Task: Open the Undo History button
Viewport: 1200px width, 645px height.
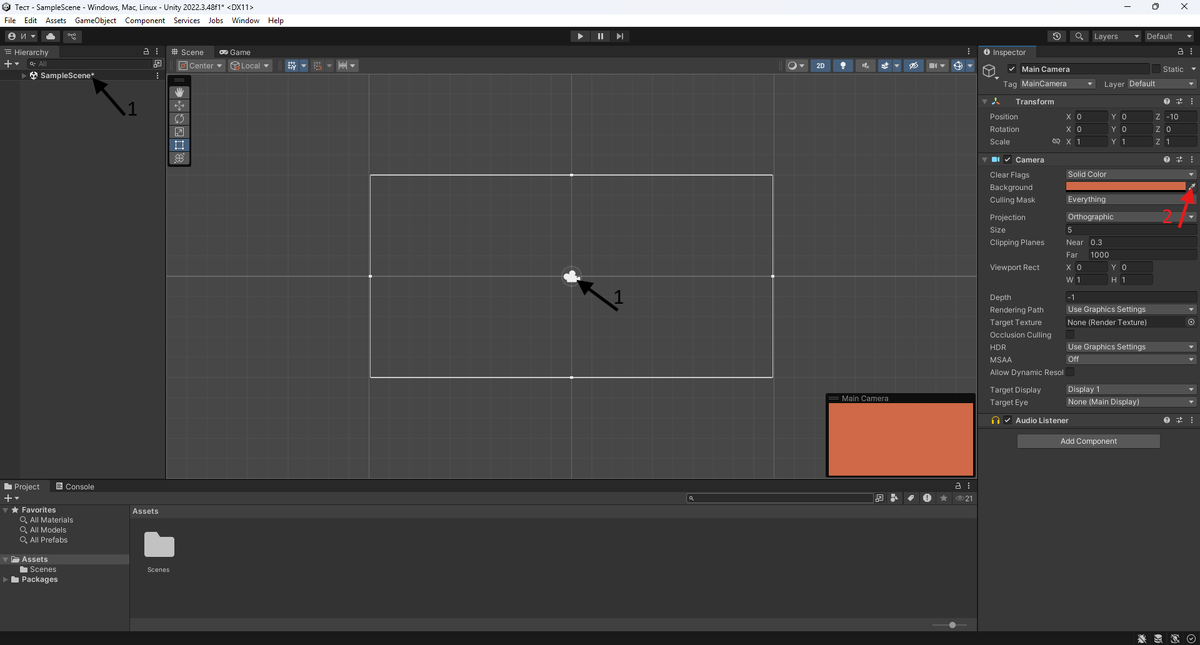Action: point(1058,36)
